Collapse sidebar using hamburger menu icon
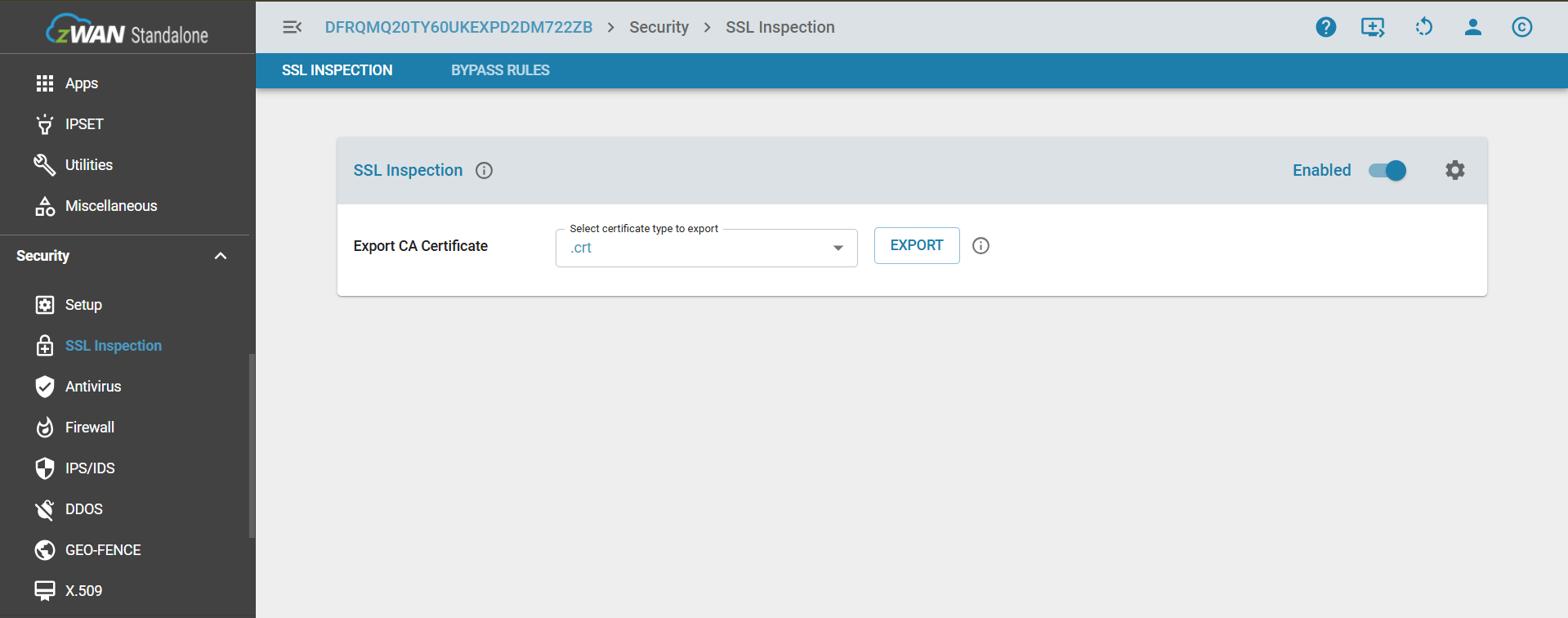 pos(292,27)
